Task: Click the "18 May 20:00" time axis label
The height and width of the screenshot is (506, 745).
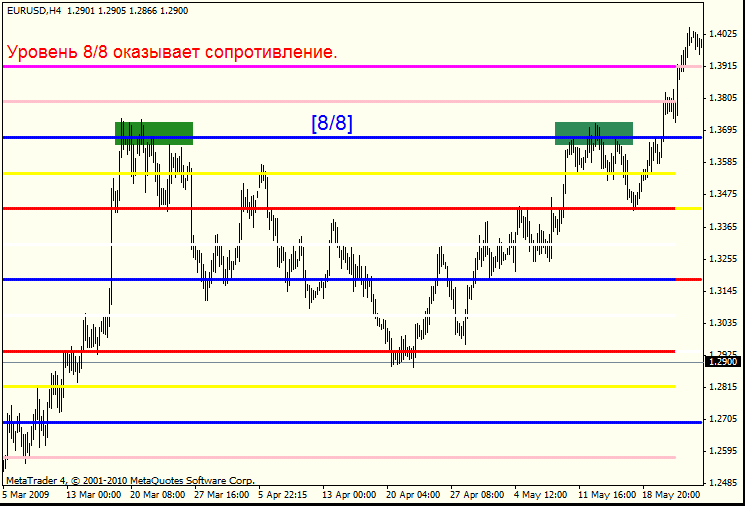Action: [671, 495]
